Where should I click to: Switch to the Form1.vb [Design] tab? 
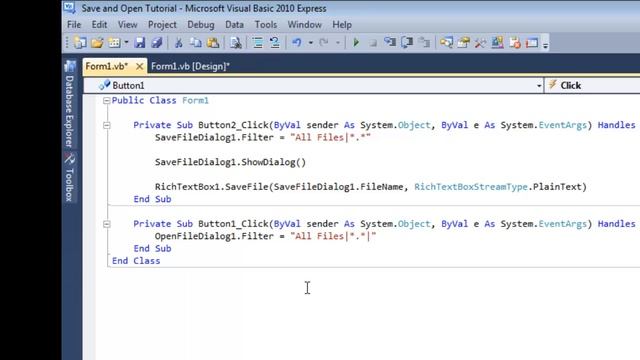pyautogui.click(x=190, y=66)
